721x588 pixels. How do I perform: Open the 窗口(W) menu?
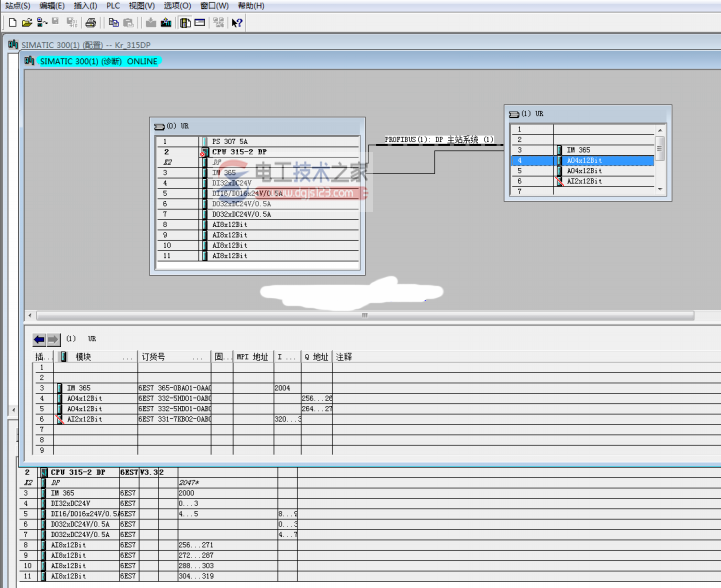[x=215, y=6]
